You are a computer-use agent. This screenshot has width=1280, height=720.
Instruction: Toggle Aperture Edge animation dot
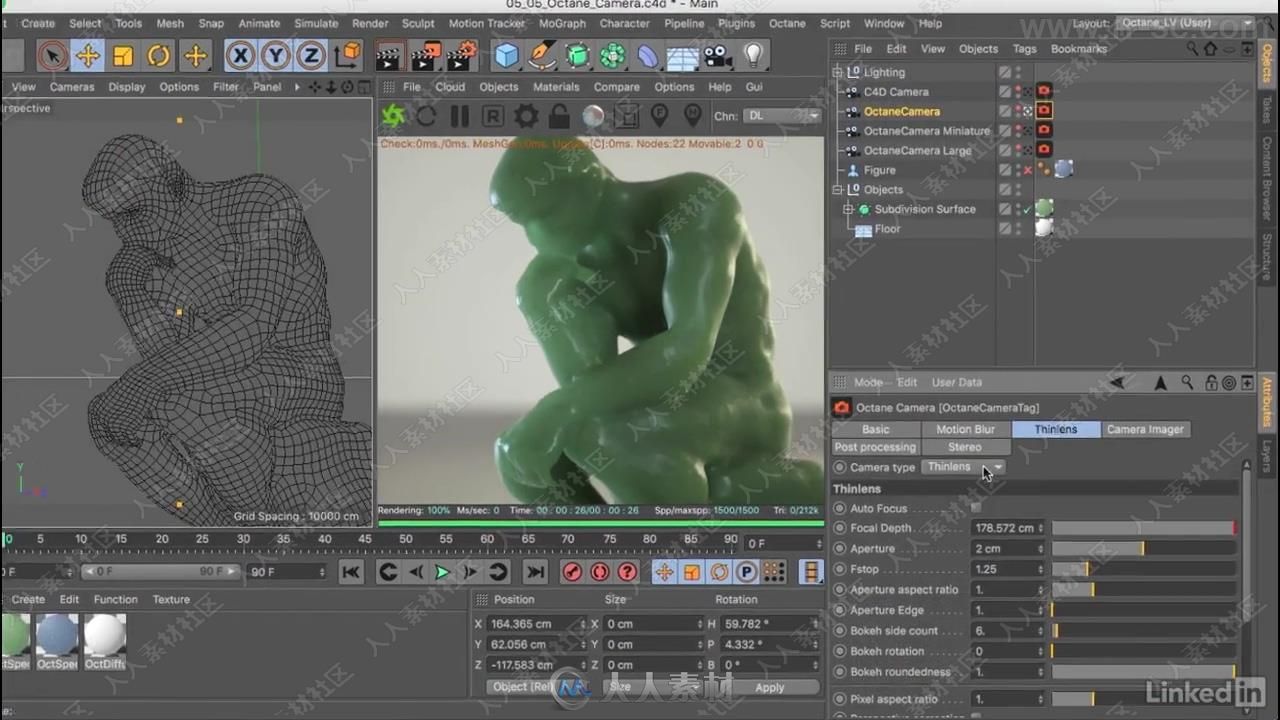(x=840, y=610)
